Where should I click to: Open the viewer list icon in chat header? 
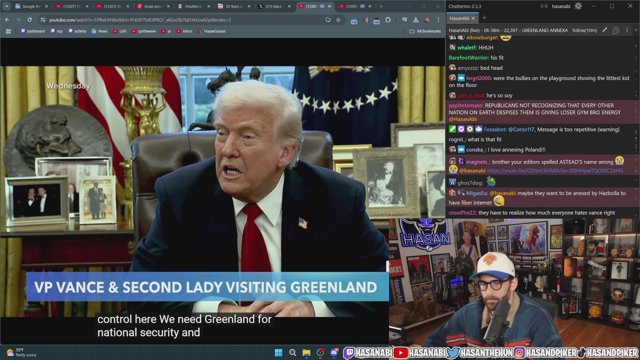[616, 30]
